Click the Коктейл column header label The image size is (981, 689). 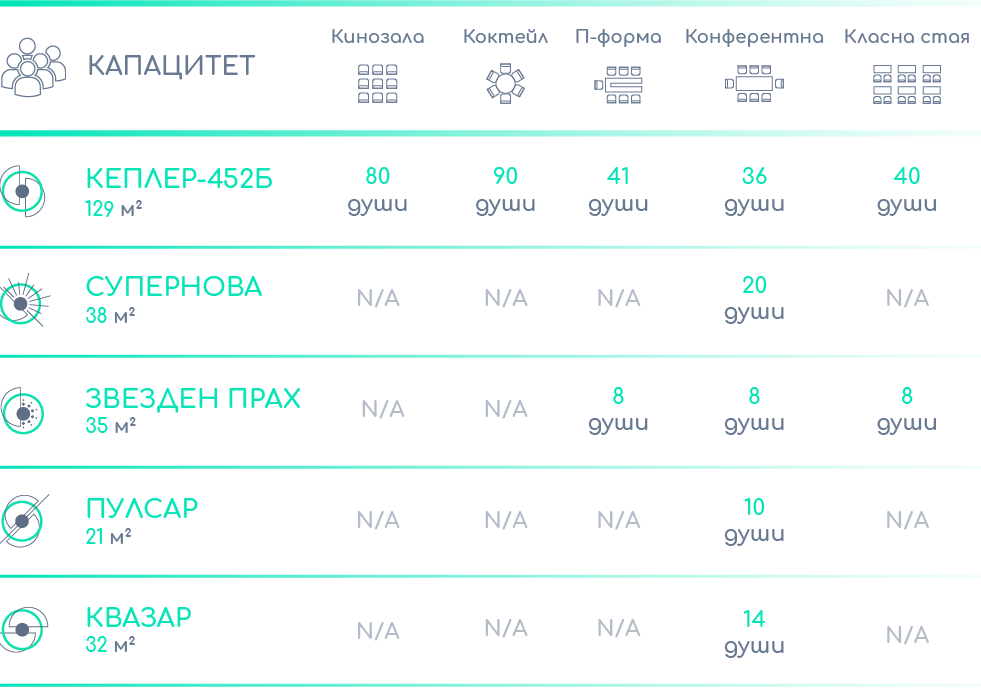point(505,38)
